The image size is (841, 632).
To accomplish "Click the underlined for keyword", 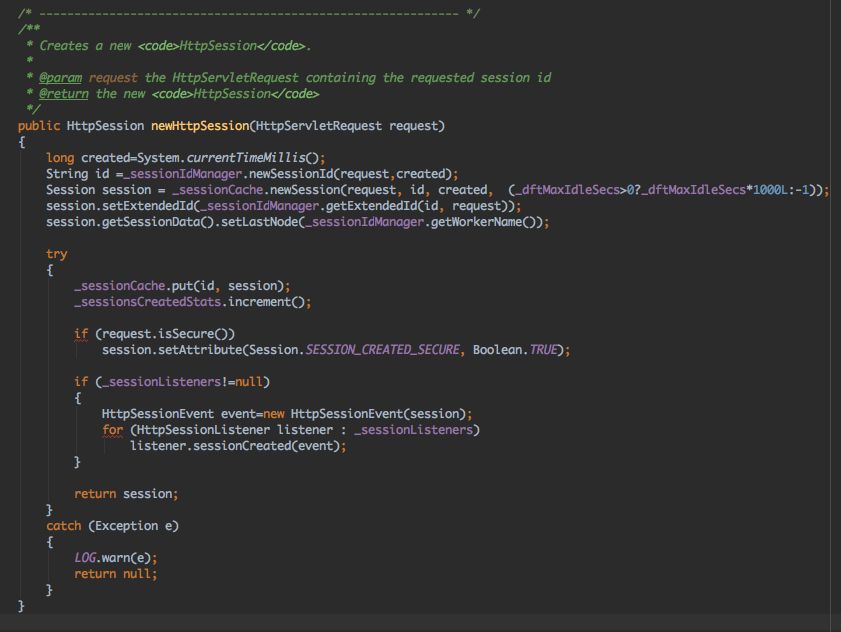I will click(112, 430).
